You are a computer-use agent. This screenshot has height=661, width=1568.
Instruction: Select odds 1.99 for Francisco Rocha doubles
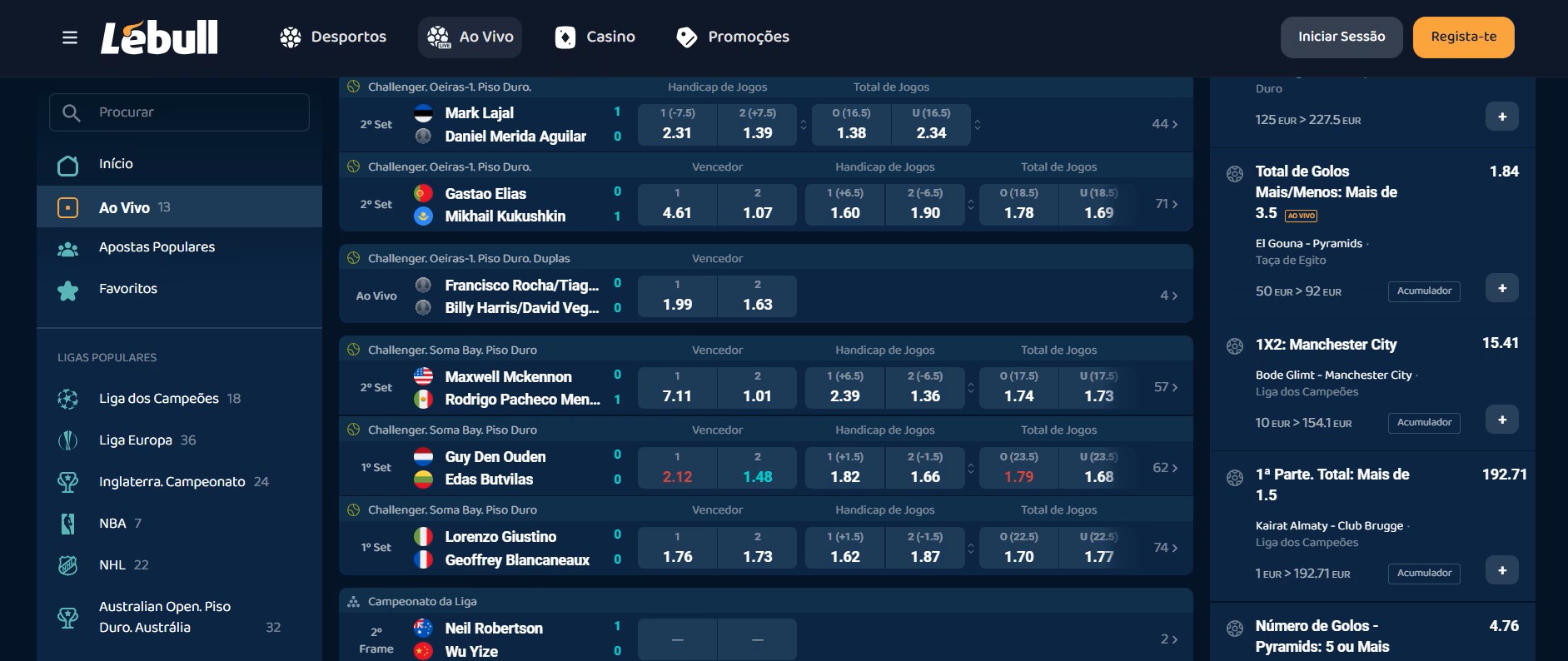[x=677, y=296]
